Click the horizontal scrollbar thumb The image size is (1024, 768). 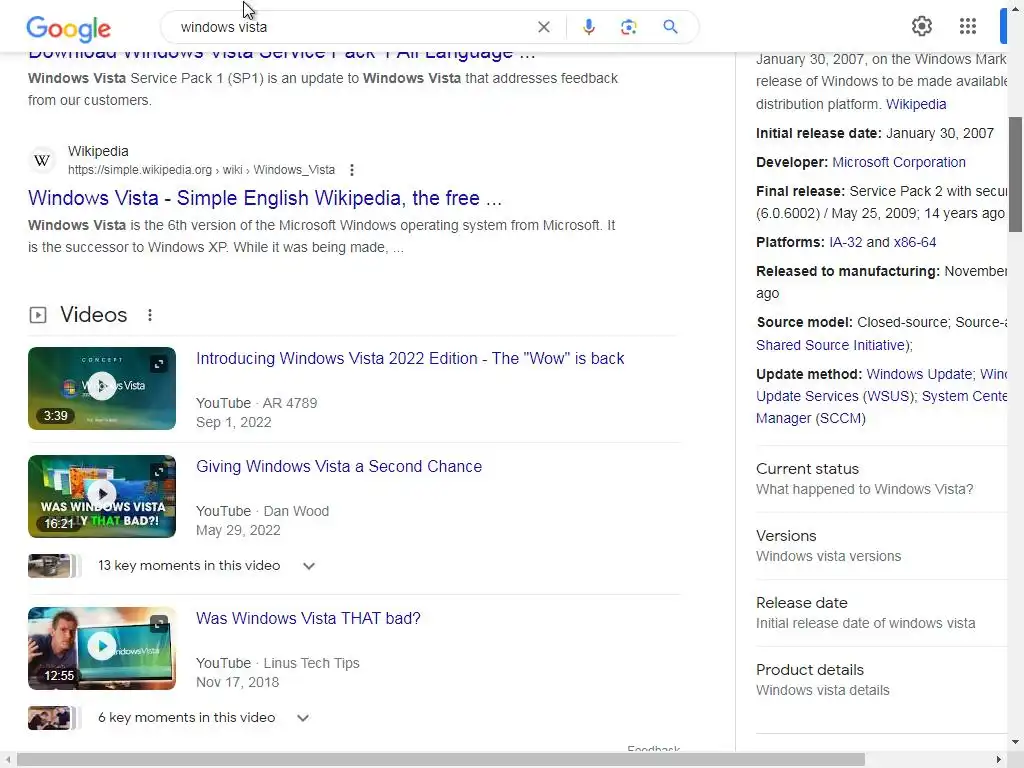441,760
